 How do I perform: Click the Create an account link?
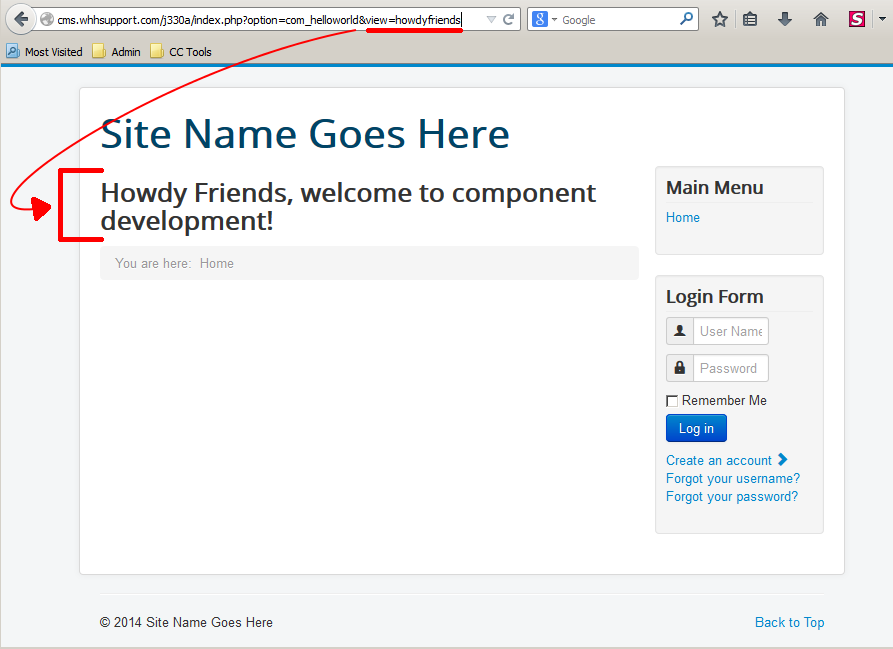(719, 460)
